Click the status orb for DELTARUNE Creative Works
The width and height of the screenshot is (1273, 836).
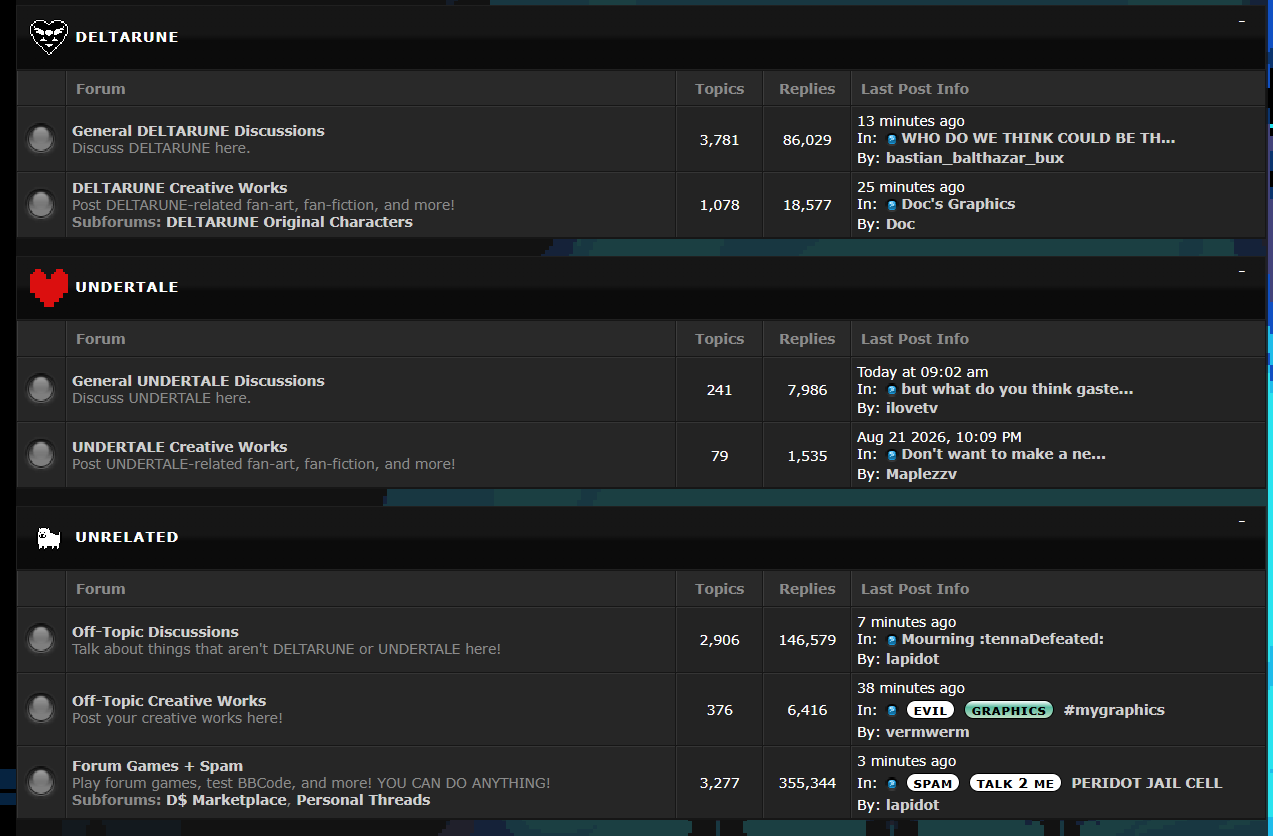point(41,205)
